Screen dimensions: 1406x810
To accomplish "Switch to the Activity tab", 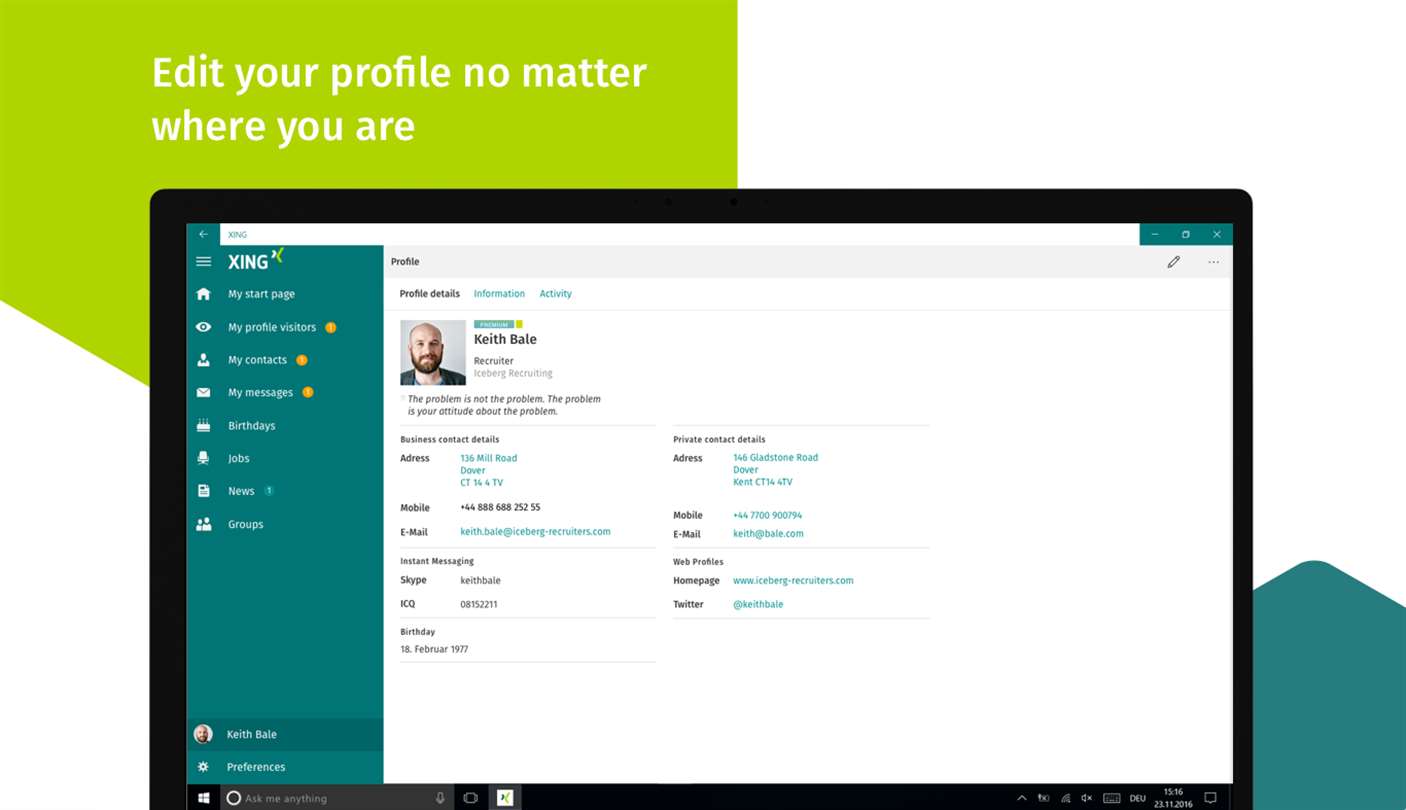I will 556,294.
